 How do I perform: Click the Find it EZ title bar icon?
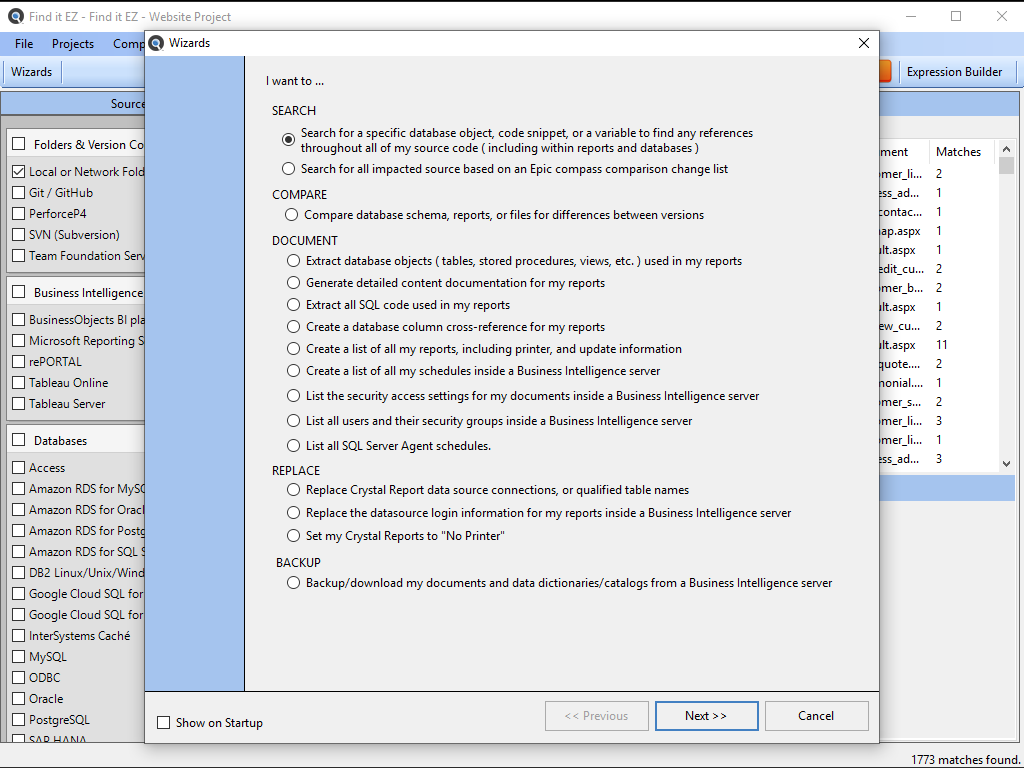pos(15,16)
